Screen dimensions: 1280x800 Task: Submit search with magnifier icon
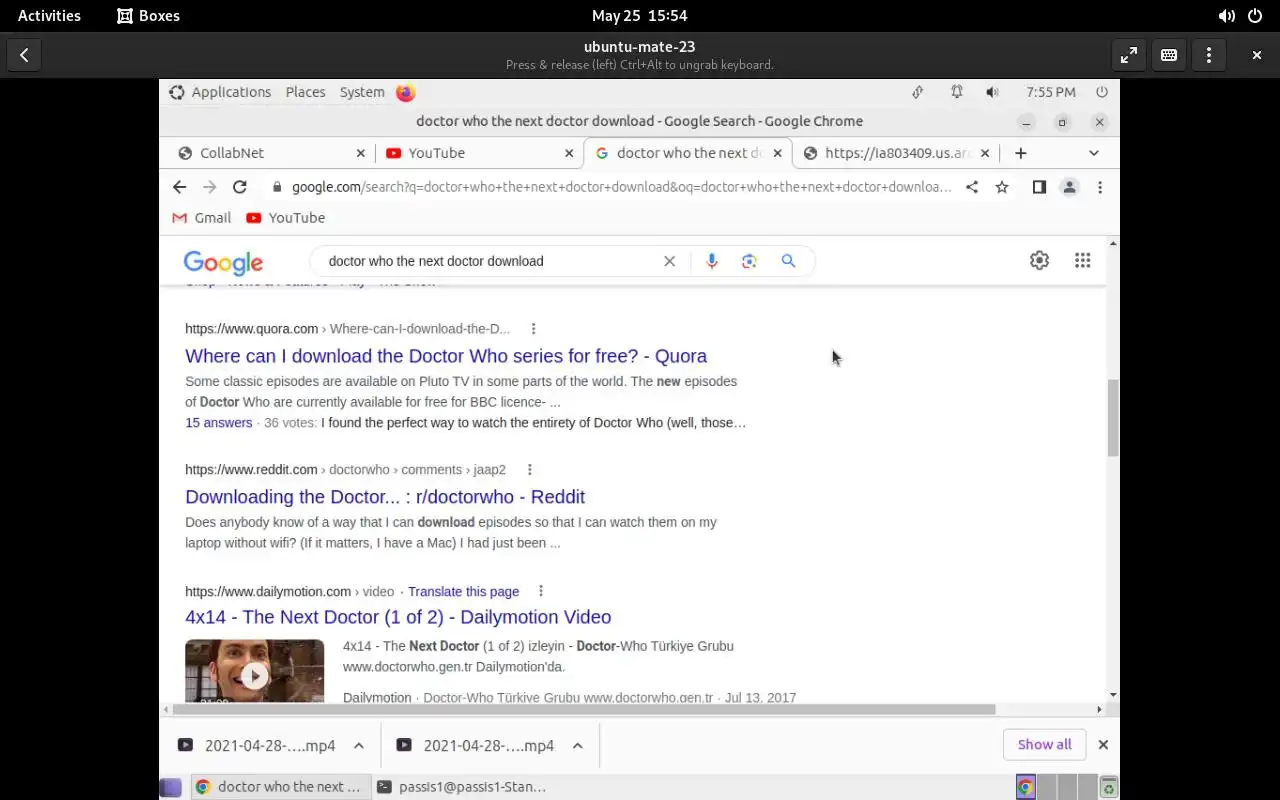(x=788, y=261)
